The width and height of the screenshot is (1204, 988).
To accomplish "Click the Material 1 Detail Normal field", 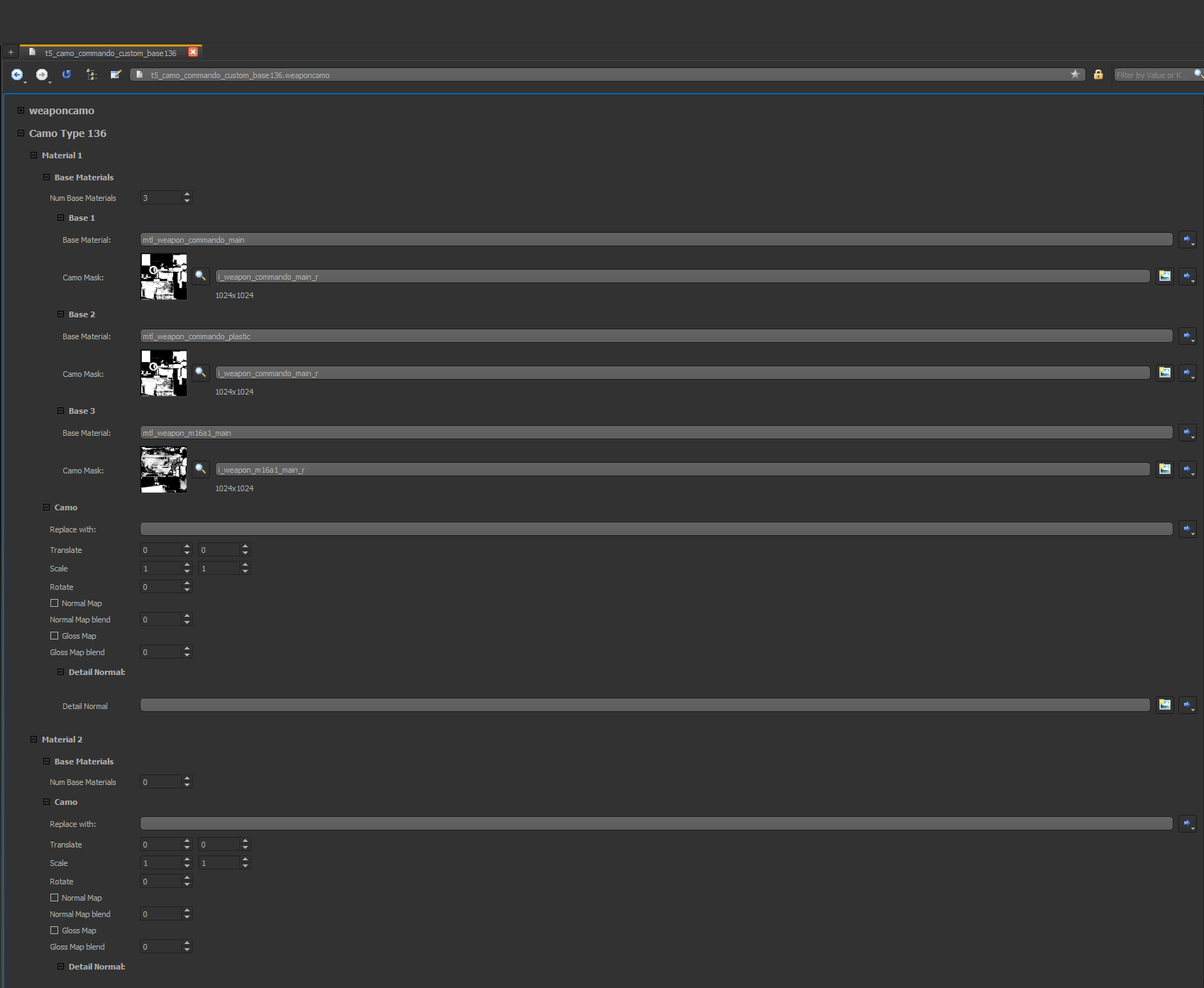I will click(645, 705).
